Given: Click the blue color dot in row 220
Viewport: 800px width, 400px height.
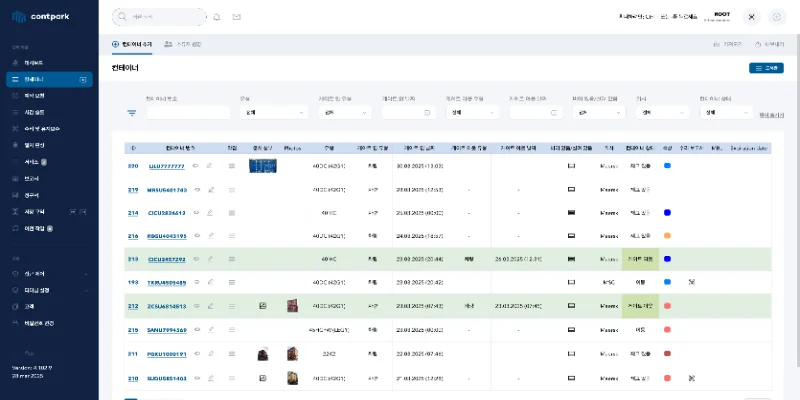Looking at the screenshot, I should pos(667,166).
